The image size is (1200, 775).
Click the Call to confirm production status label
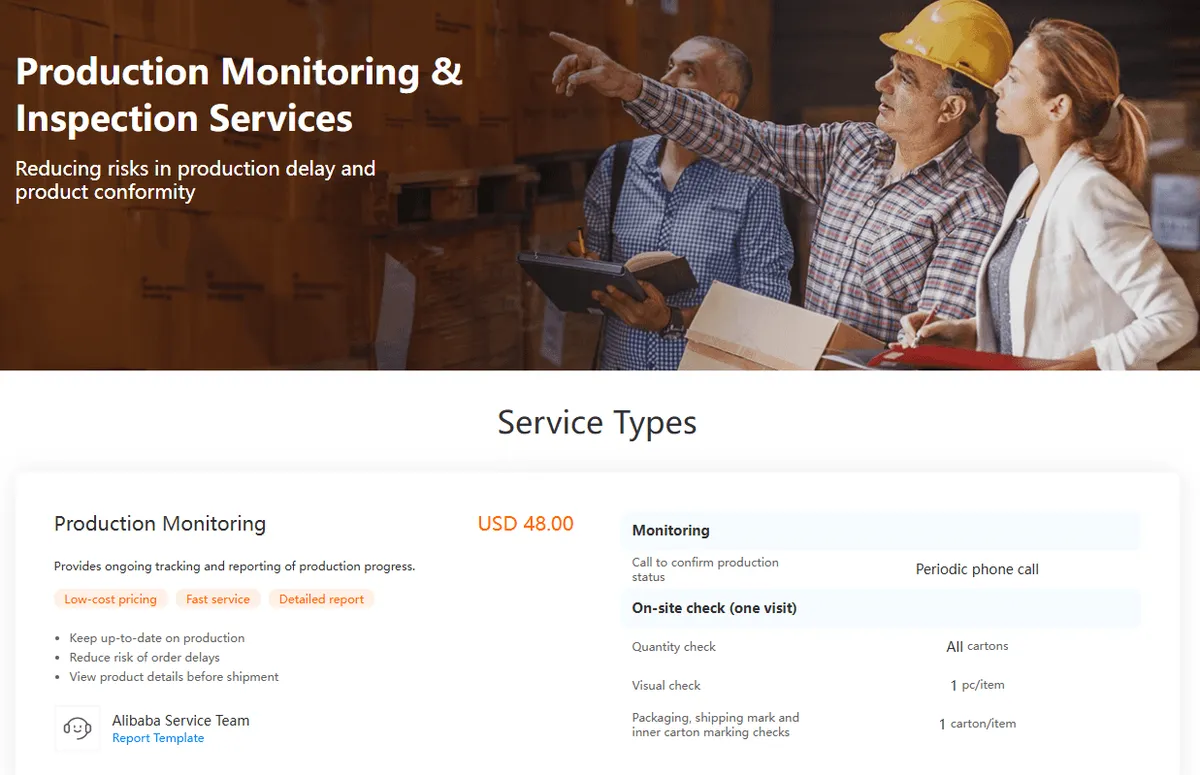tap(705, 570)
